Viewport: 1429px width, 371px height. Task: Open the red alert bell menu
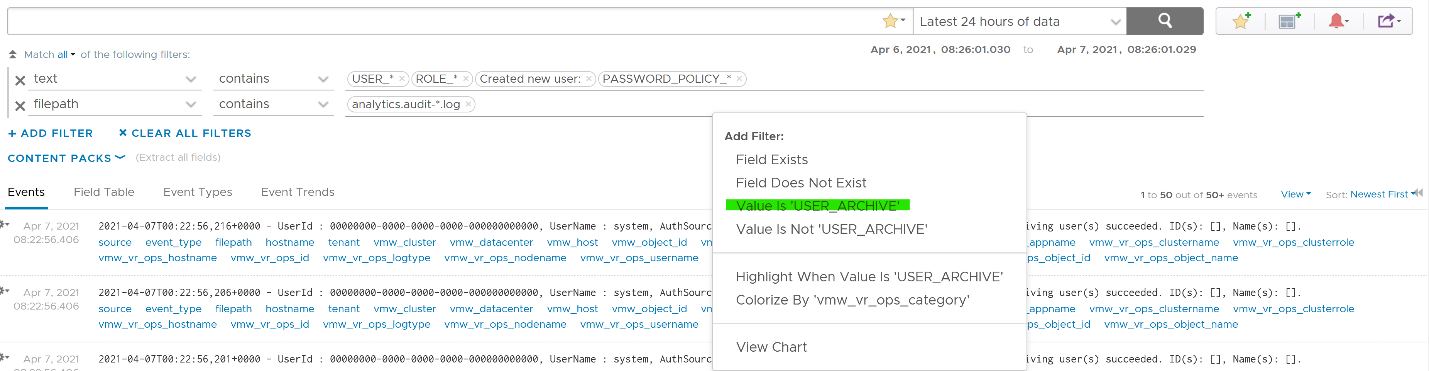[x=1339, y=21]
